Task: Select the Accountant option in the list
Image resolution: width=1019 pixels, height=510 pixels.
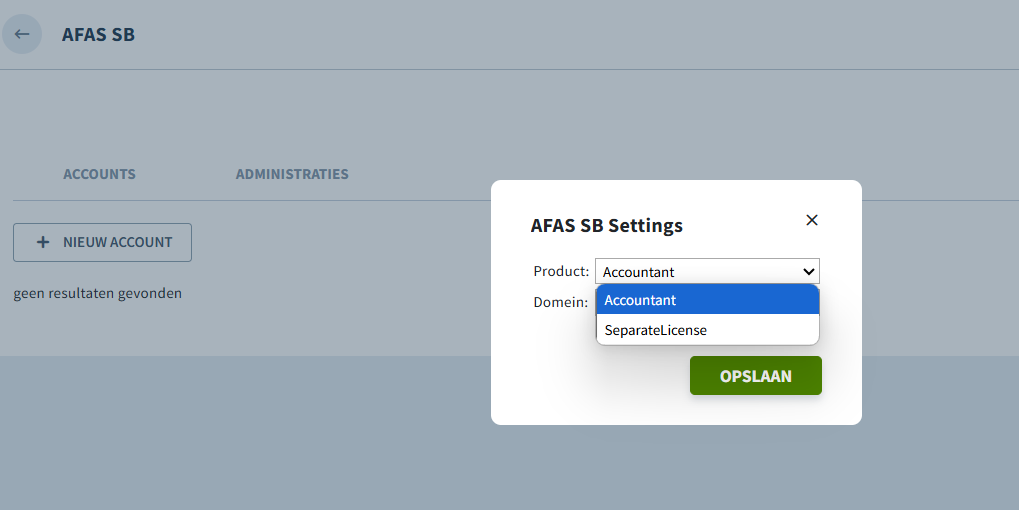Action: (x=708, y=300)
